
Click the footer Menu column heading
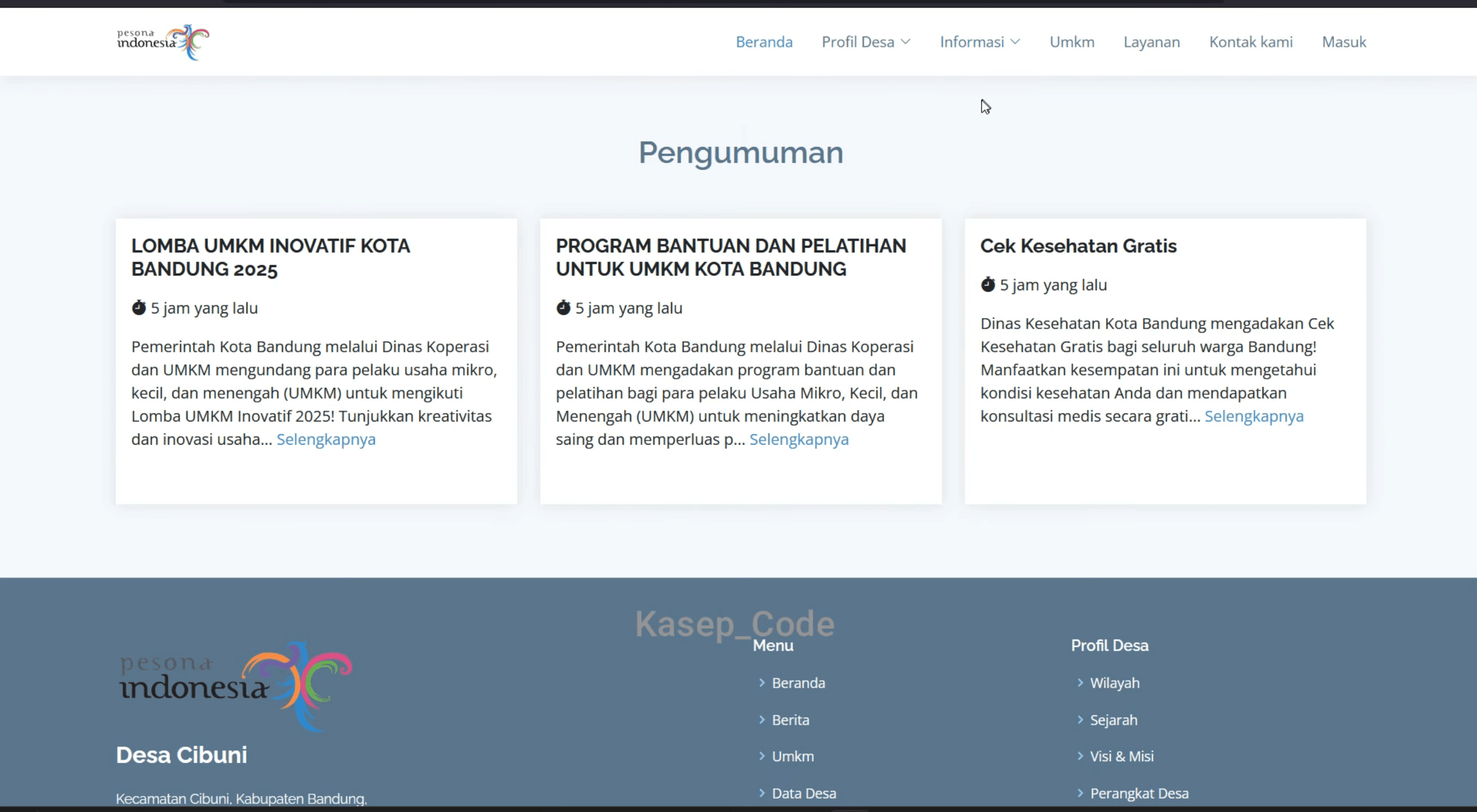773,645
